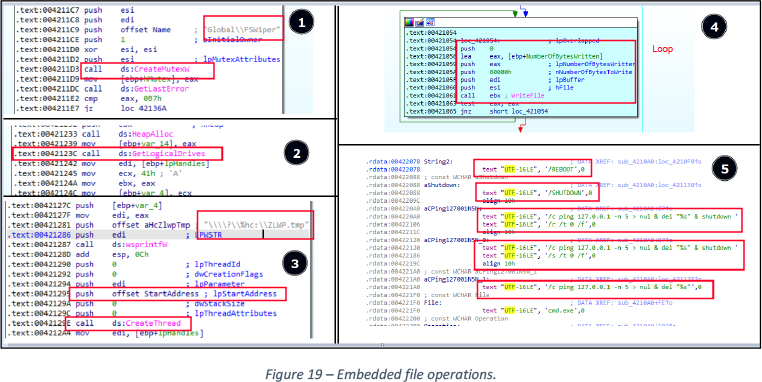Select the CreateMutexW call

(147, 70)
